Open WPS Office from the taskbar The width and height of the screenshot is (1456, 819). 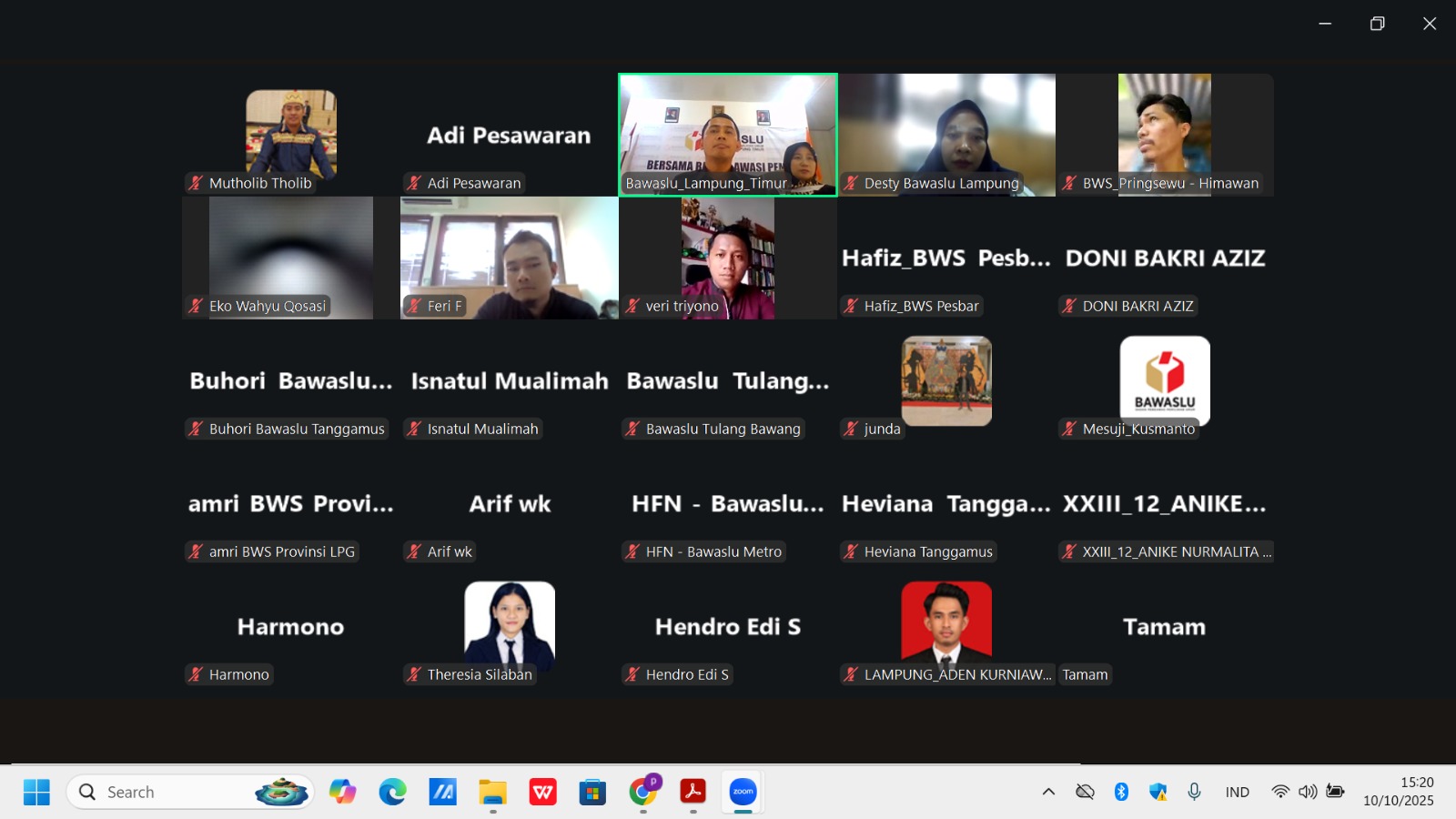543,792
